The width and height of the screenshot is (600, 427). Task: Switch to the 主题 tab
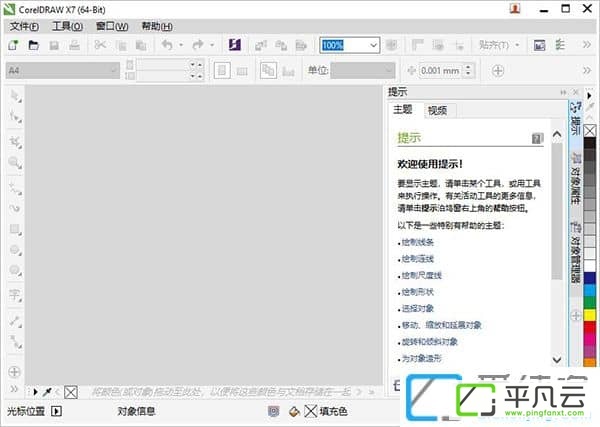click(403, 110)
